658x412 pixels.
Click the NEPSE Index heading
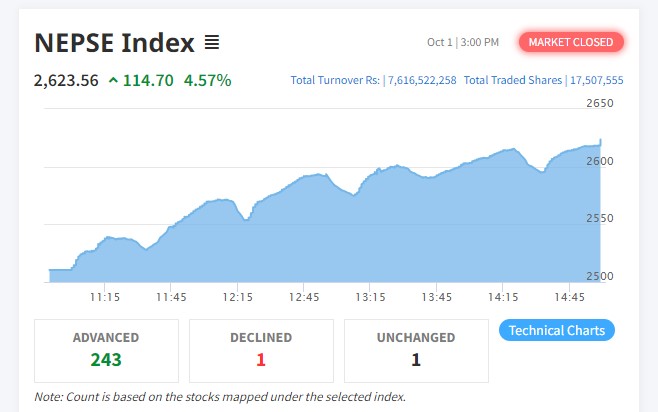pyautogui.click(x=114, y=42)
